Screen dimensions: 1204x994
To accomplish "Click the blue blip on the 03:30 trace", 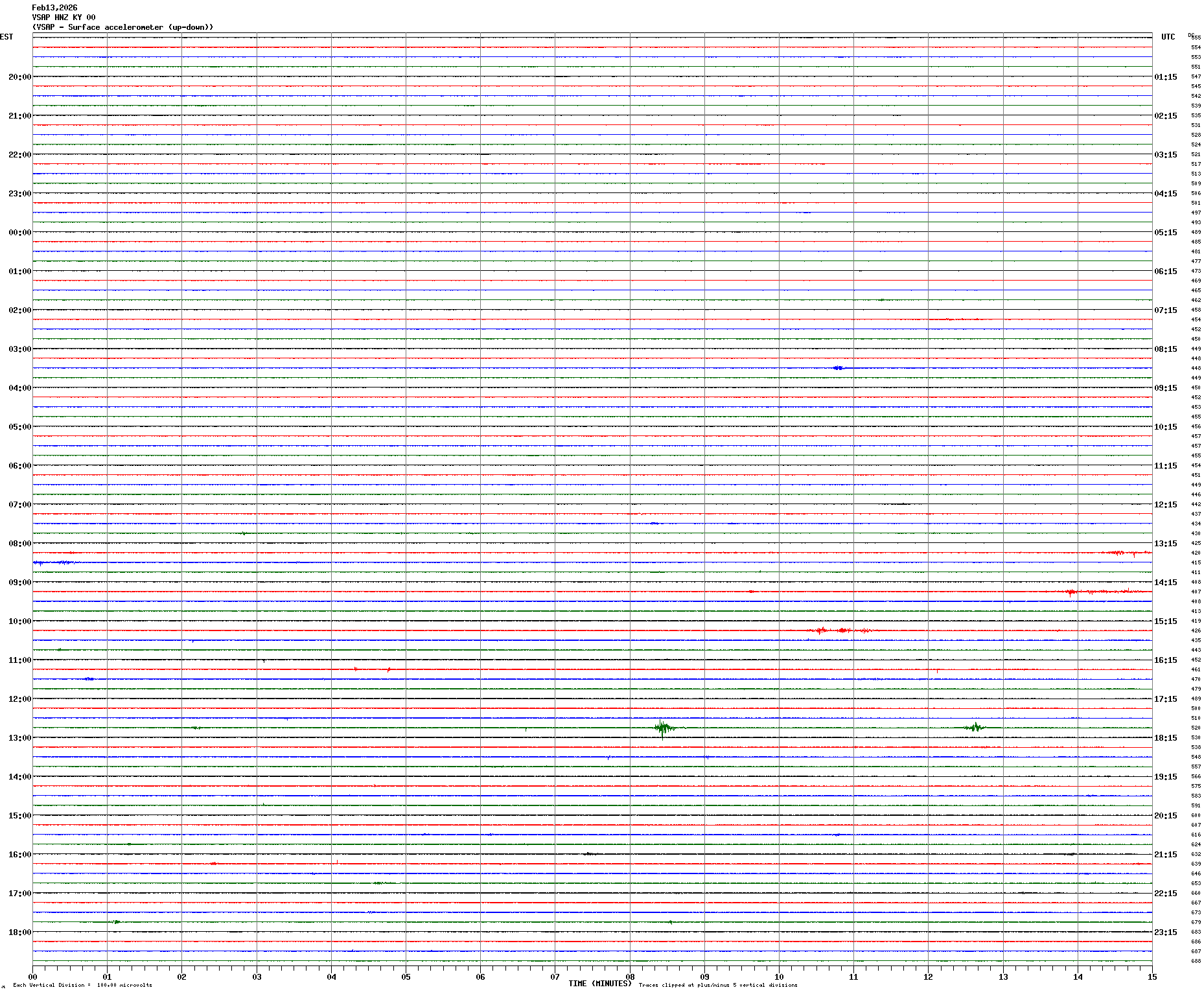I will click(x=839, y=368).
